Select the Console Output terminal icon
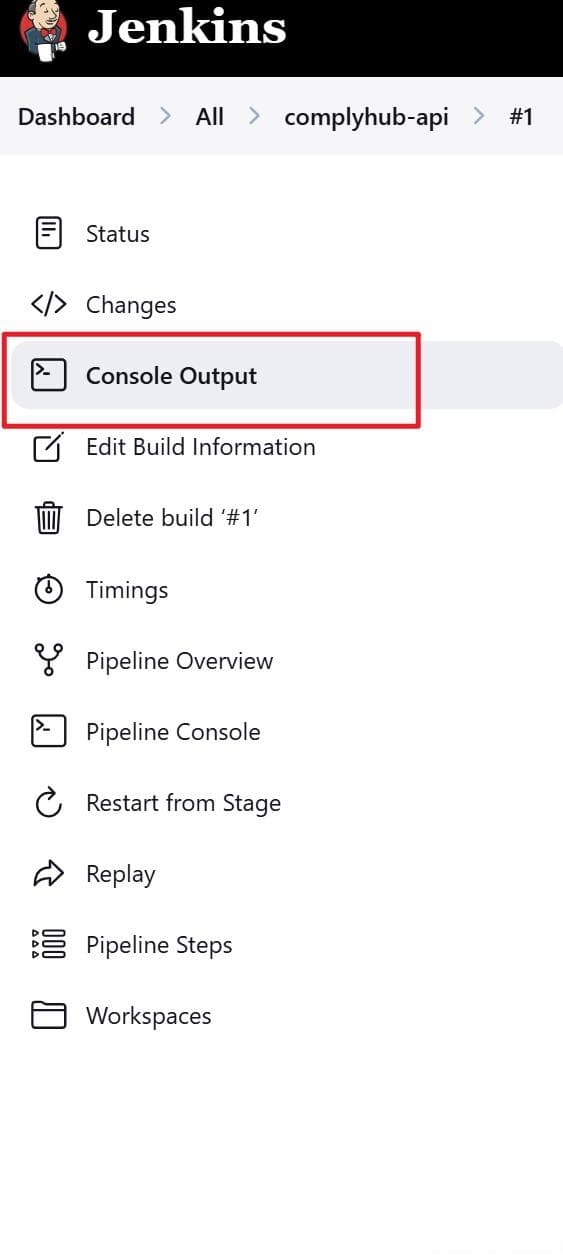 49,375
